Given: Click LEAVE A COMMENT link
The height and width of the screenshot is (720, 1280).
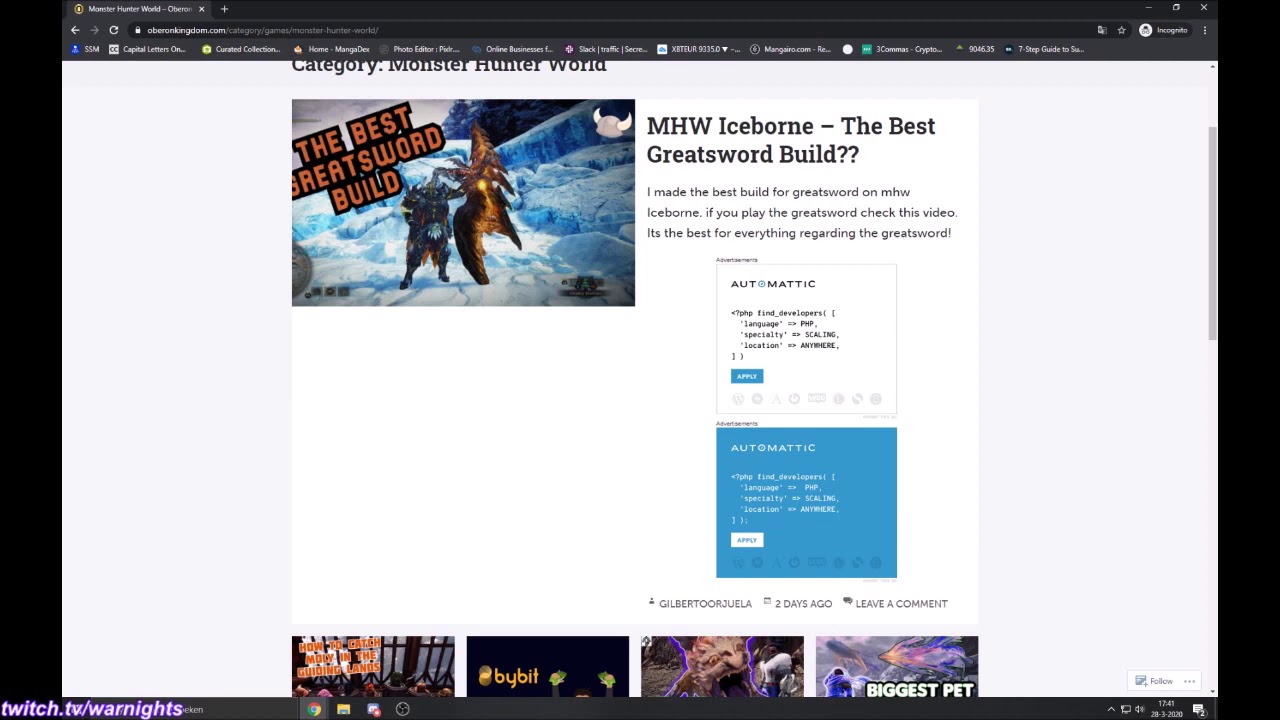Looking at the screenshot, I should pyautogui.click(x=901, y=604).
